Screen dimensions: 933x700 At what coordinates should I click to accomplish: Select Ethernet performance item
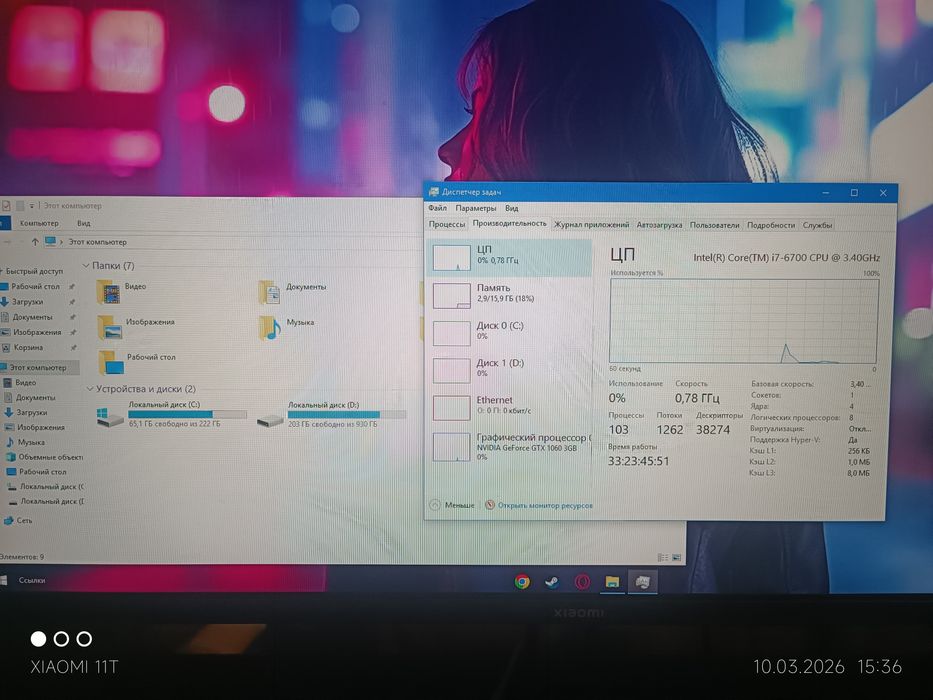click(x=509, y=406)
